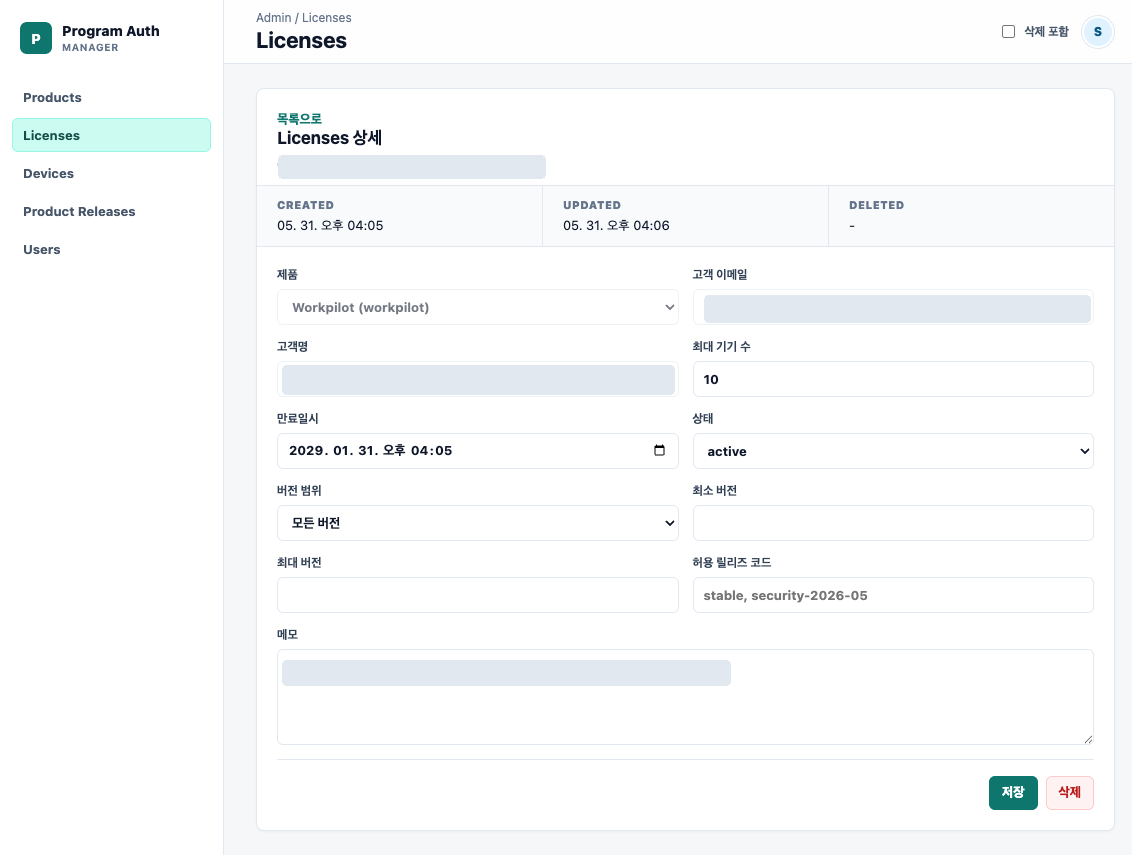1132x855 pixels.
Task: Click the 허용 릴리즈 코드 input field
Action: pos(893,595)
